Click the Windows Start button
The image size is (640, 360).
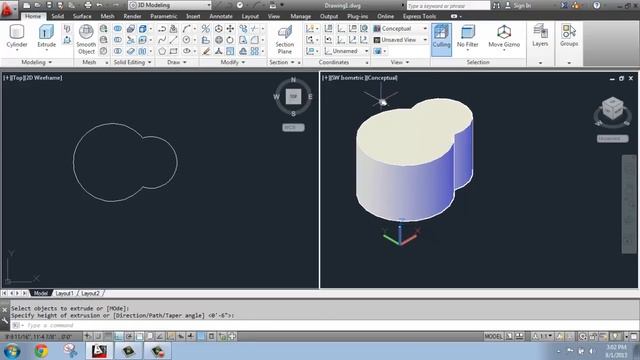click(12, 351)
